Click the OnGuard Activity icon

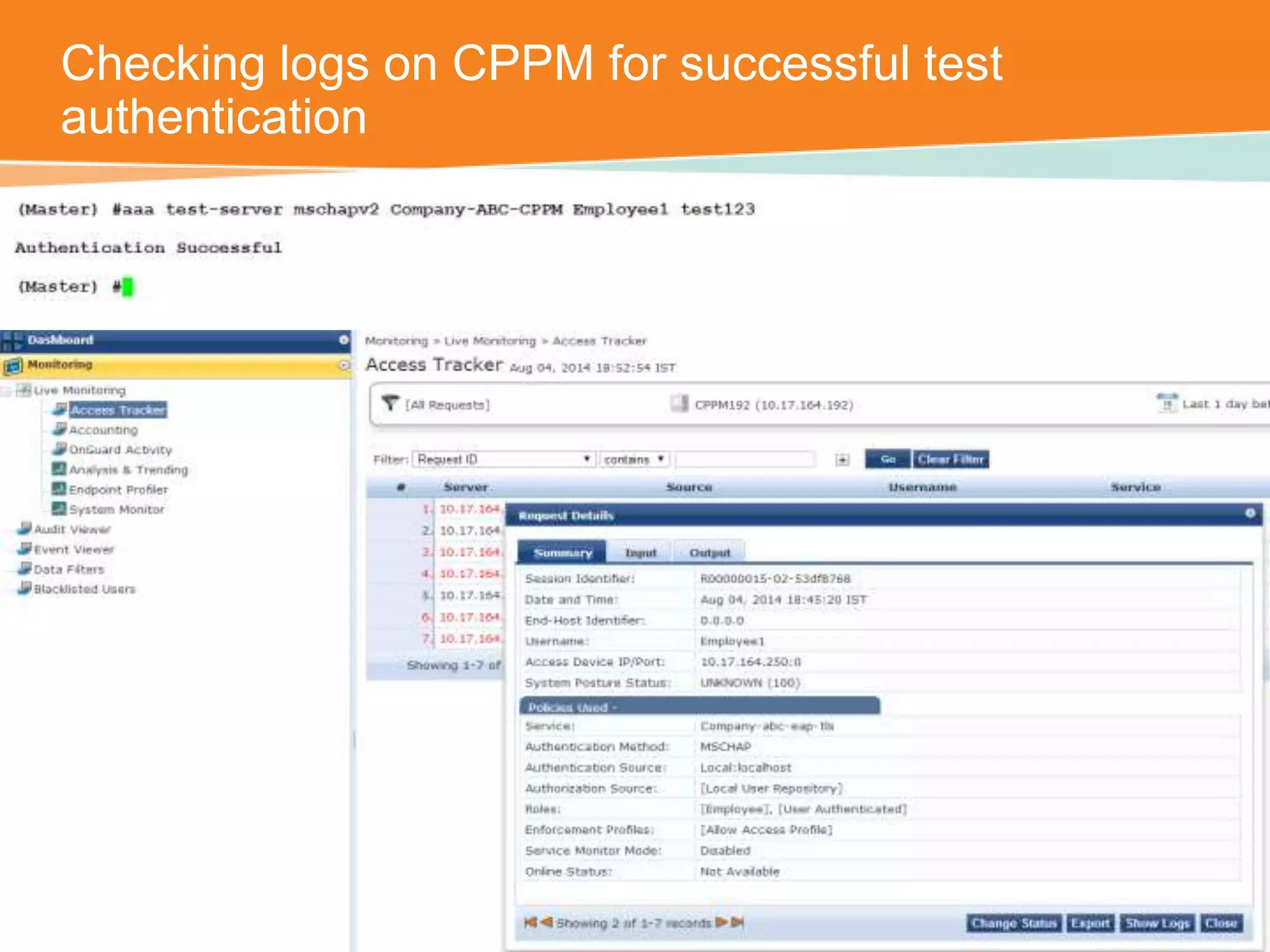tap(60, 449)
